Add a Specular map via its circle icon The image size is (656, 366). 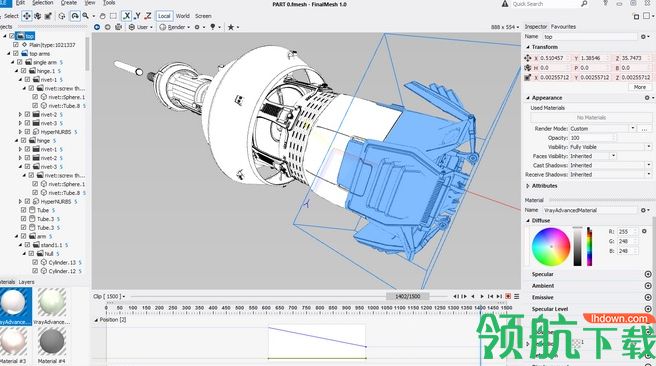(648, 274)
